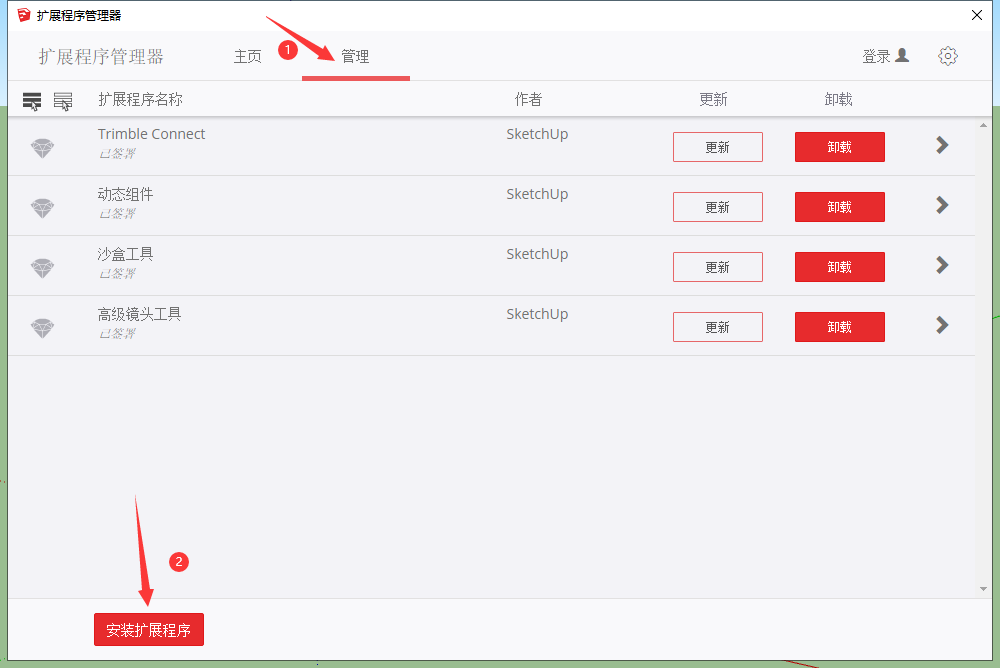Select the 沙盒工具 name text

[x=125, y=254]
